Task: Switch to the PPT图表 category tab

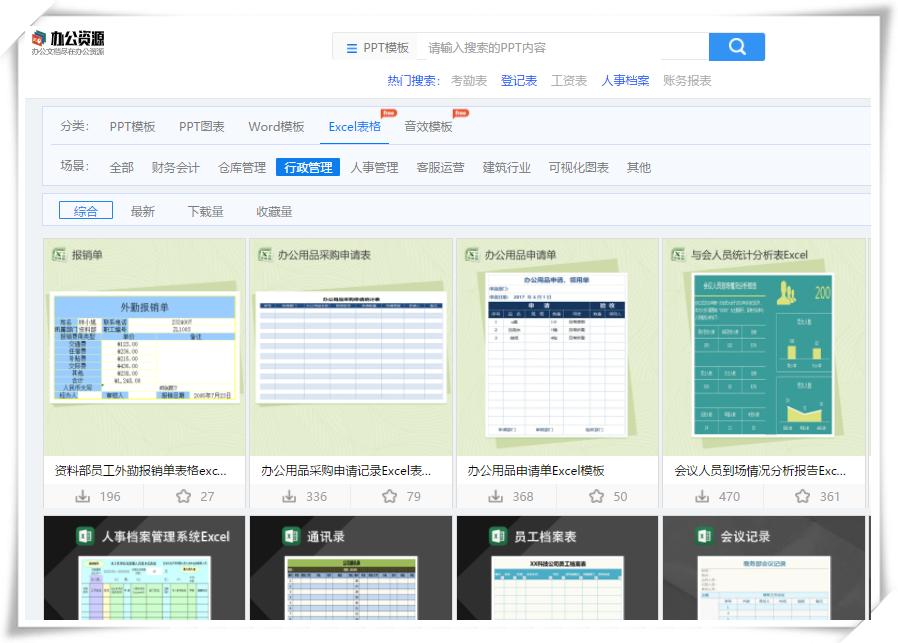Action: click(199, 126)
